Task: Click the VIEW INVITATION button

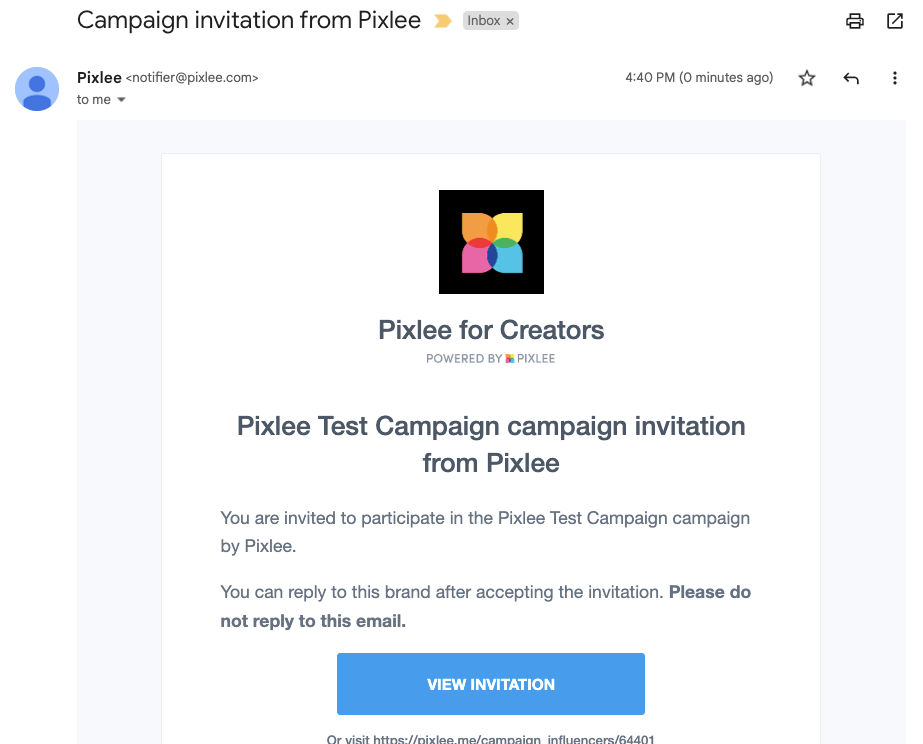Action: (491, 684)
